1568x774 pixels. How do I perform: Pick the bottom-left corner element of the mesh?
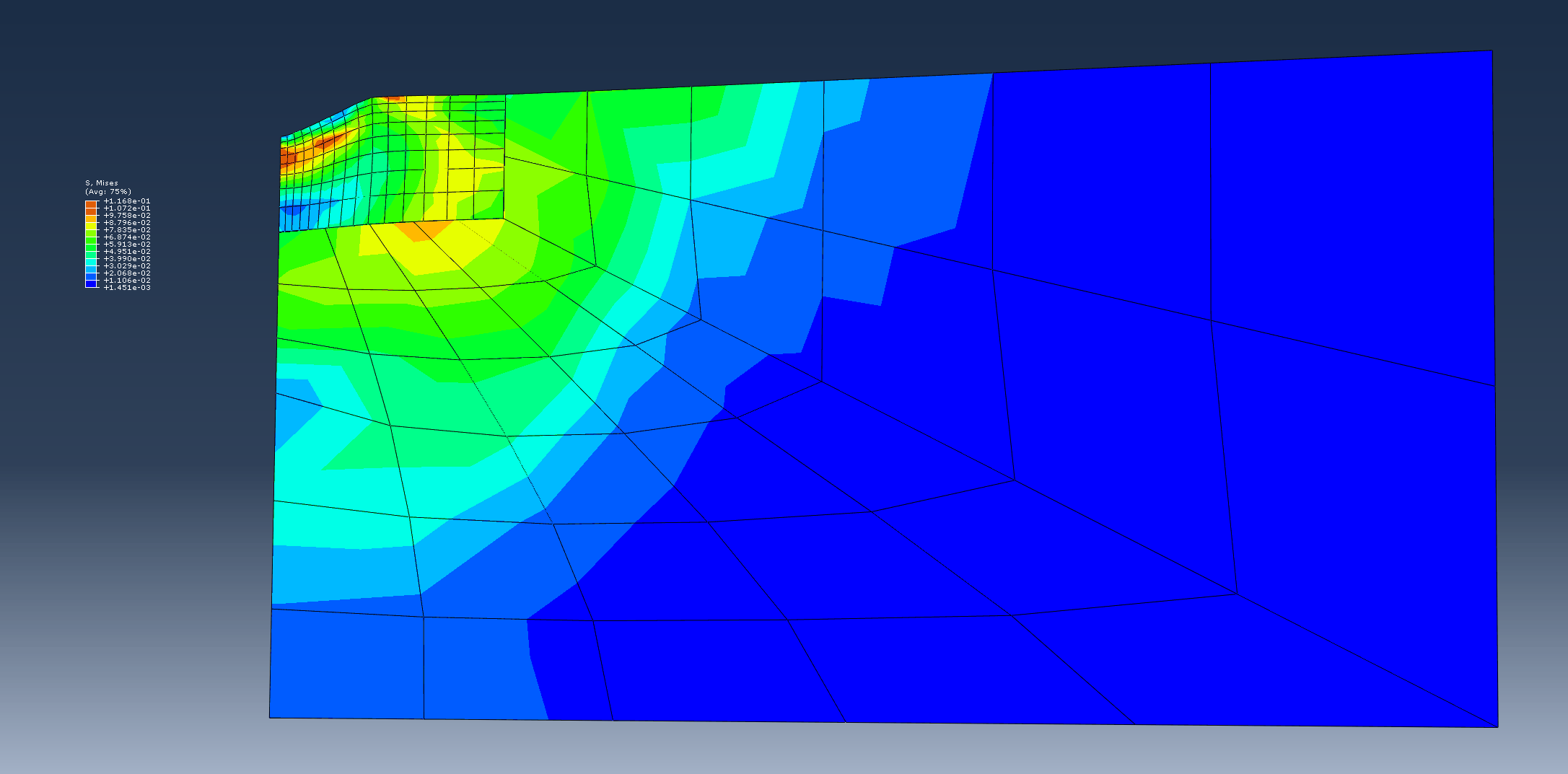(346, 664)
